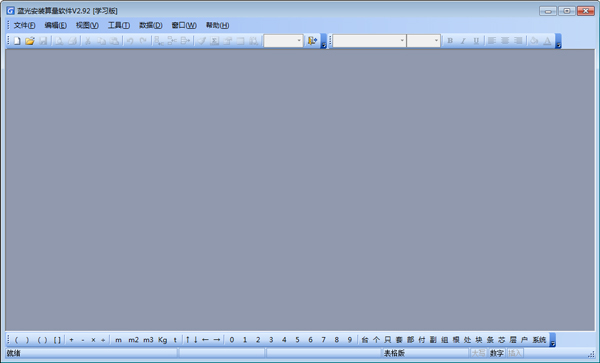
Task: Click the Undo arrow icon
Action: pos(130,41)
